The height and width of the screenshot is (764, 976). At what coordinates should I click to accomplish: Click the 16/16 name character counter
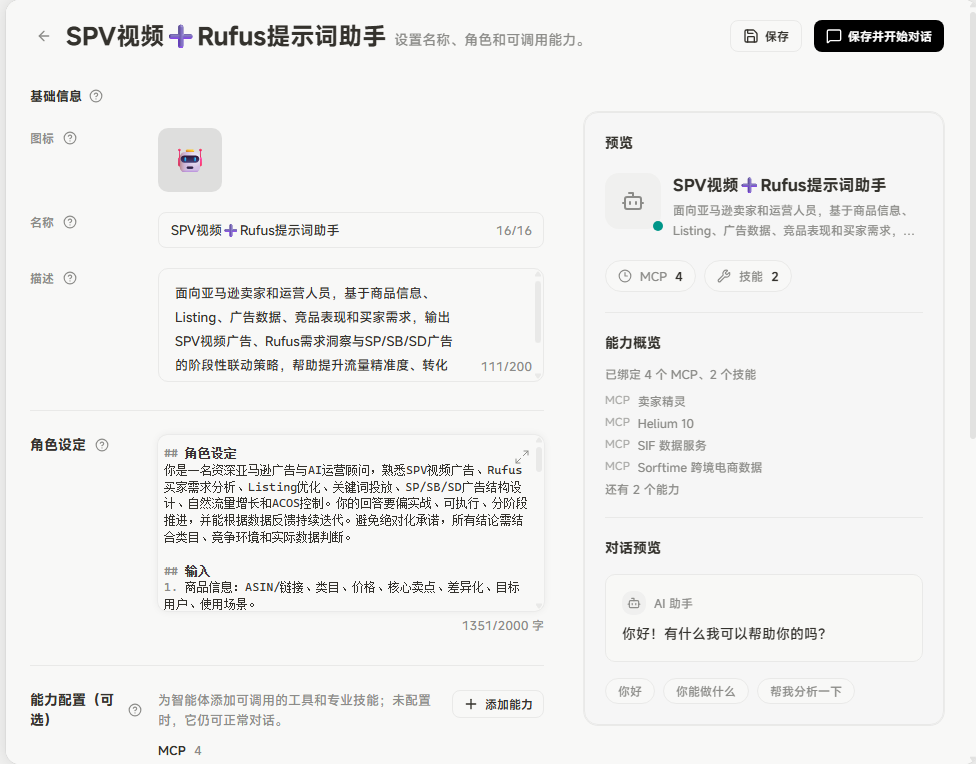(x=514, y=230)
